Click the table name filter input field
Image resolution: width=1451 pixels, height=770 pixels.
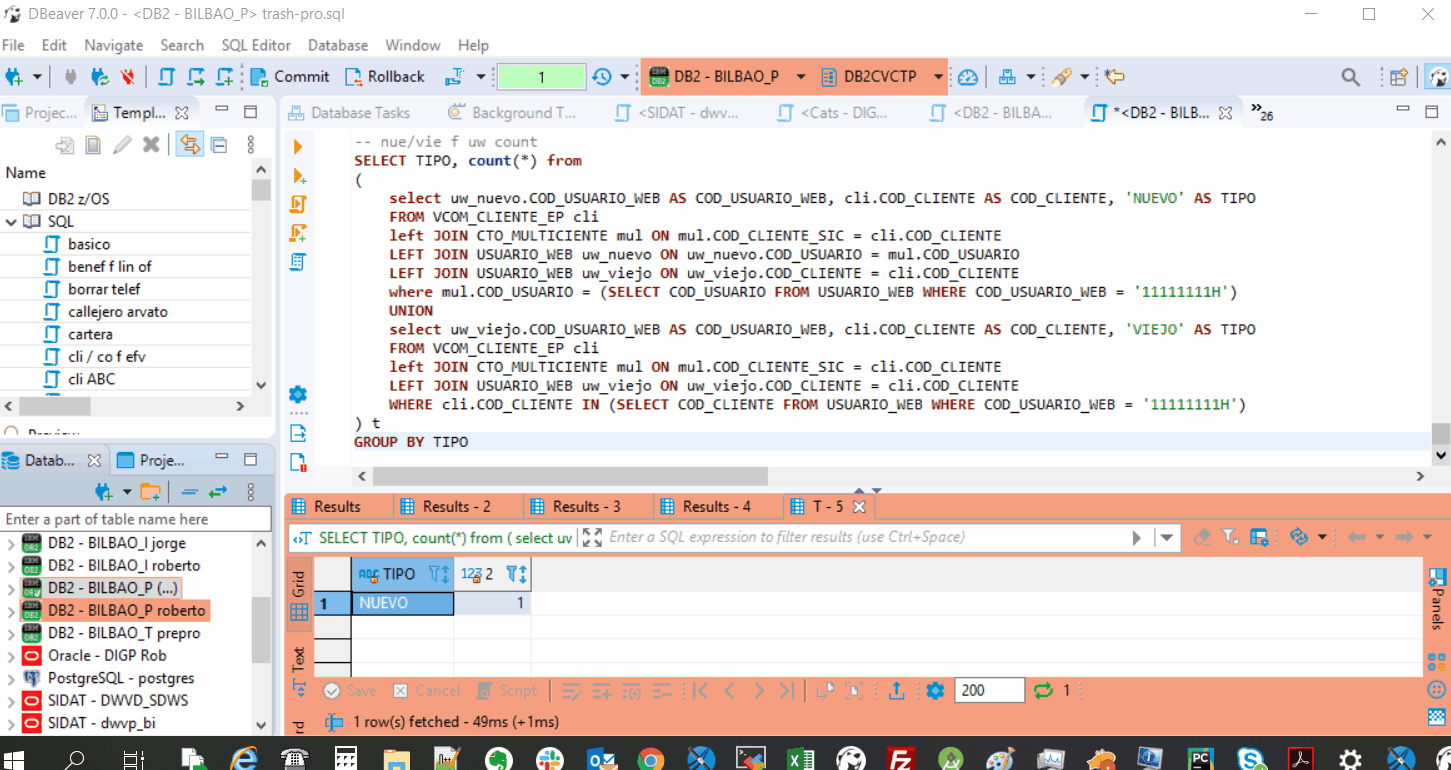tap(136, 519)
